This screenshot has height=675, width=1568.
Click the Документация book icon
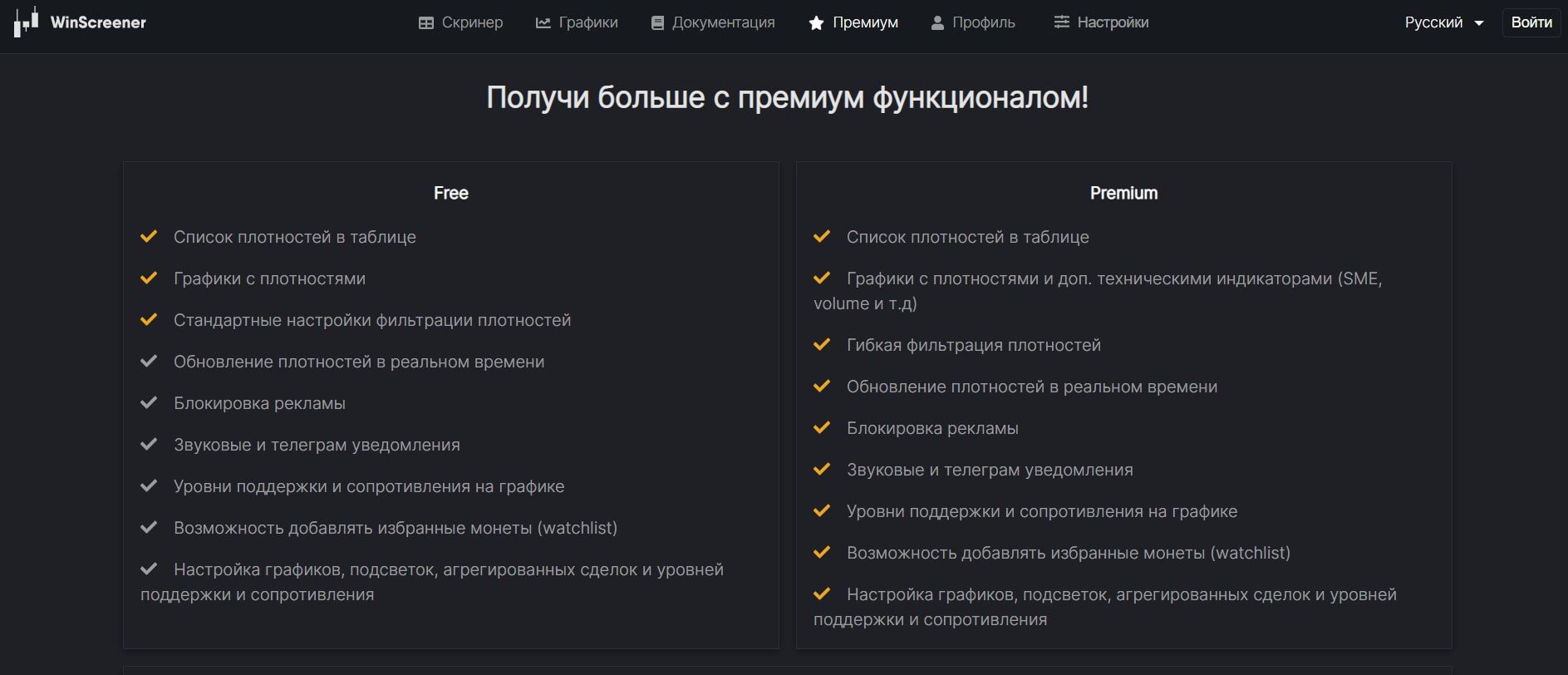coord(657,23)
